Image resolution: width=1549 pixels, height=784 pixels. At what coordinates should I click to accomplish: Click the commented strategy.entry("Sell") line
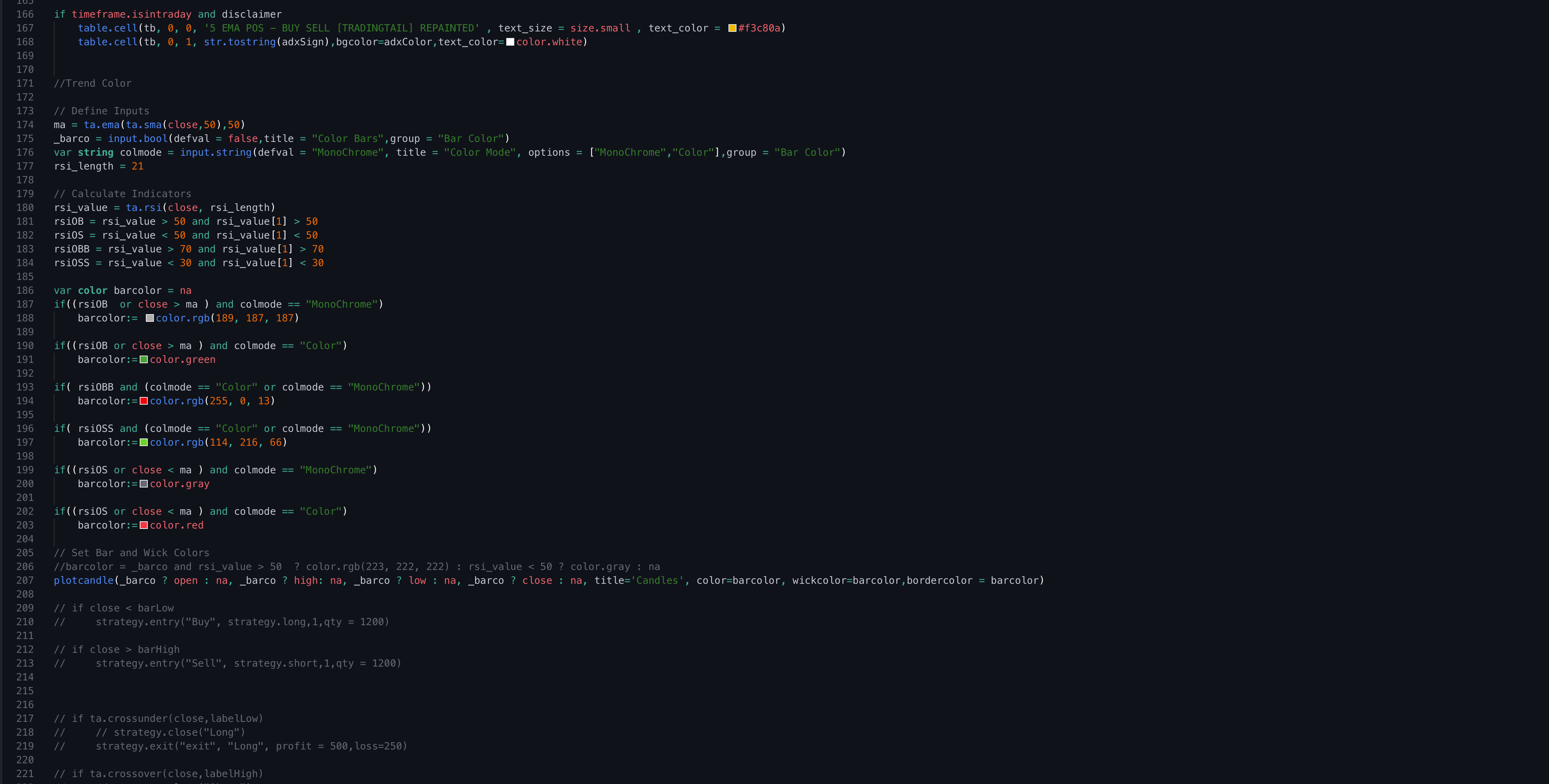[x=228, y=663]
